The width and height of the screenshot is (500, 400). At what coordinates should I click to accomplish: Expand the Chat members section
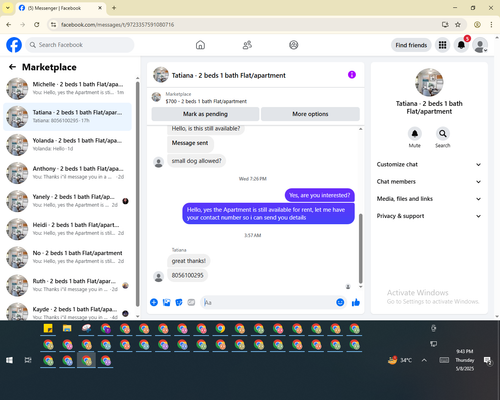pyautogui.click(x=429, y=182)
